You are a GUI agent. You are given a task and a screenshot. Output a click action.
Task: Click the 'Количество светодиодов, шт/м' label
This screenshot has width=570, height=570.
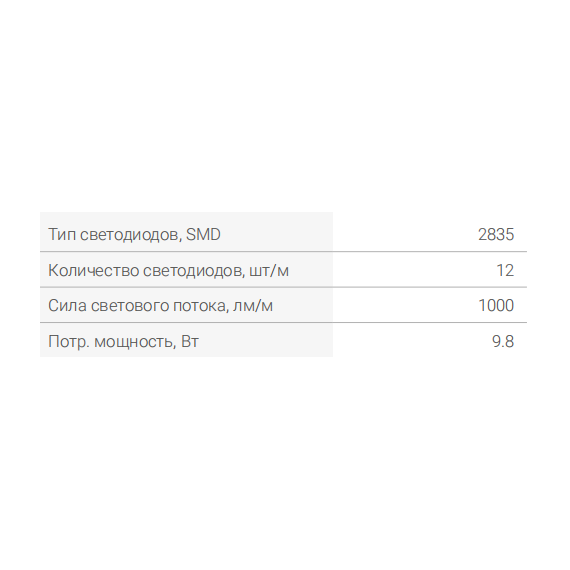click(x=168, y=270)
